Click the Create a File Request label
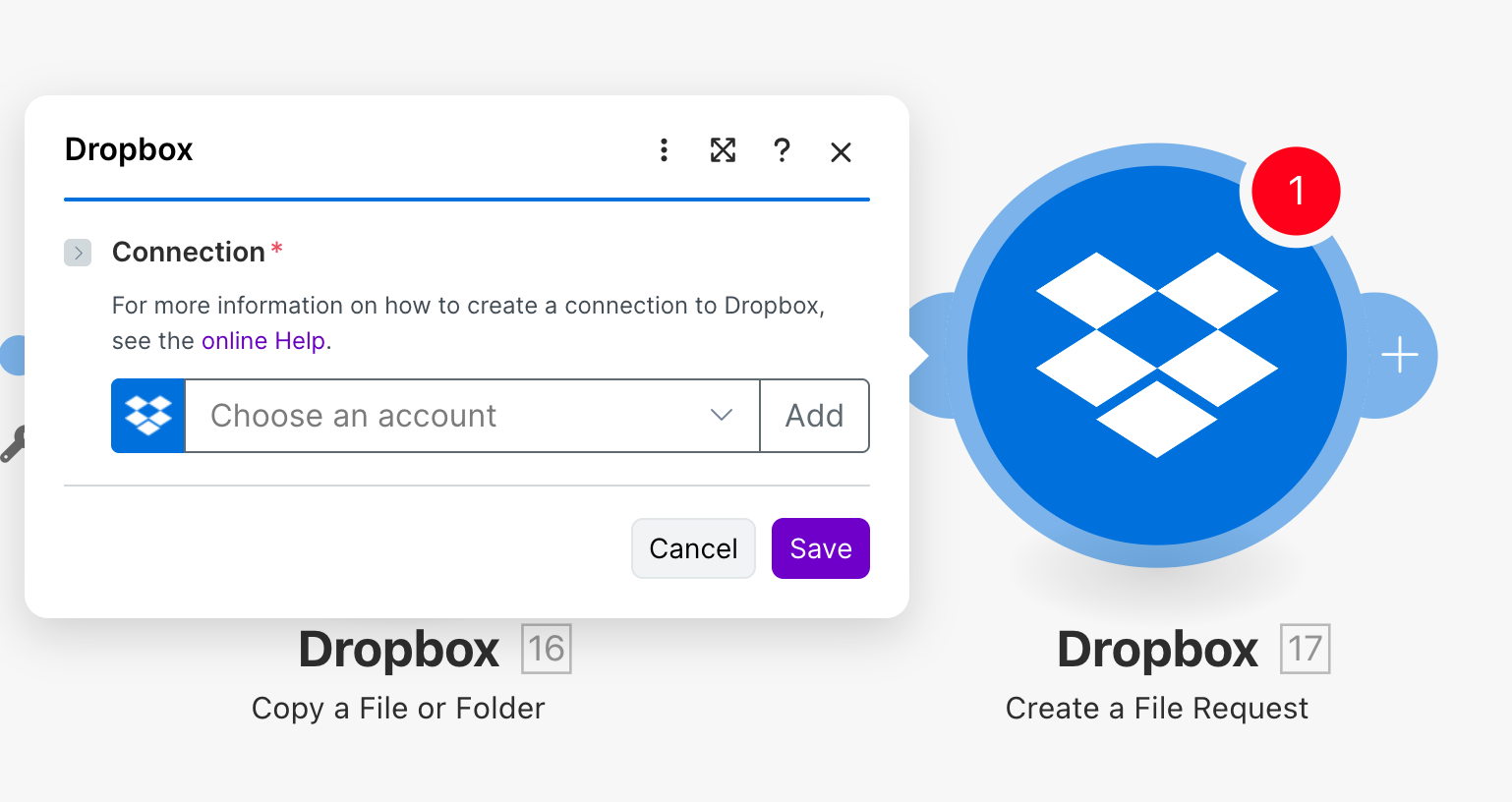The height and width of the screenshot is (802, 1512). click(x=1157, y=709)
